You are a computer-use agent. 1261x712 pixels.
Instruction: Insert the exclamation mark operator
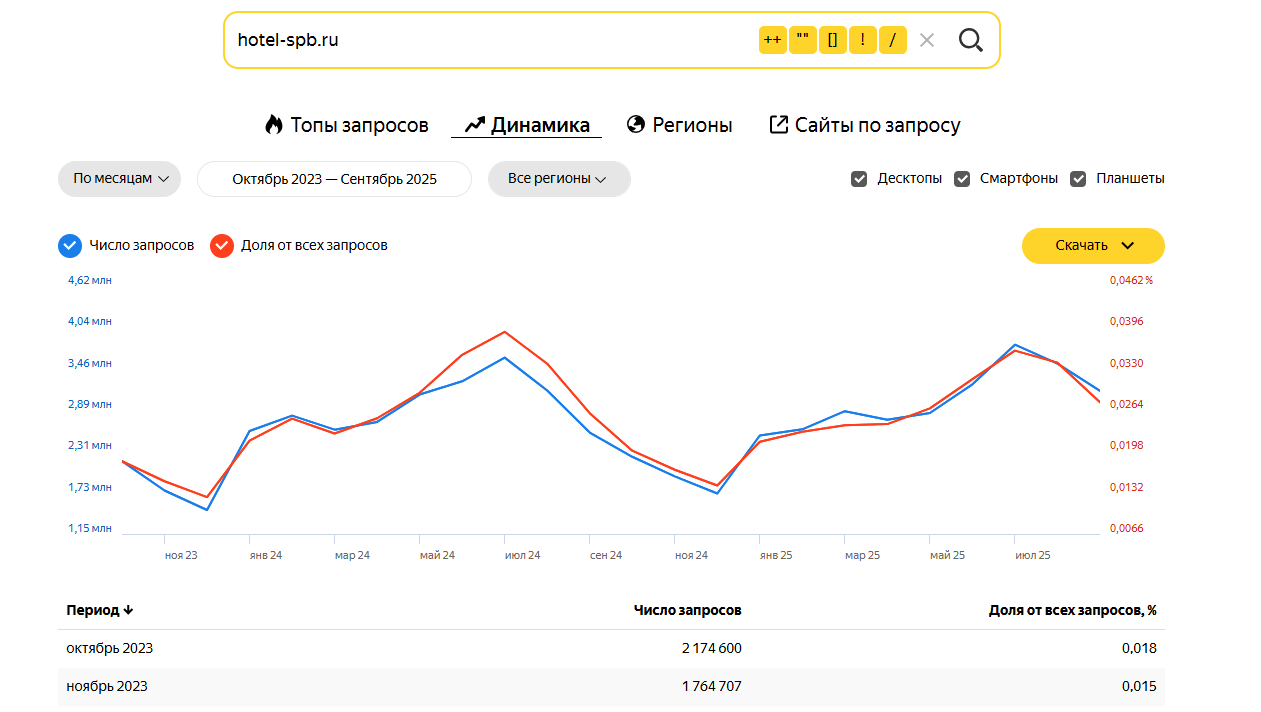[x=862, y=40]
